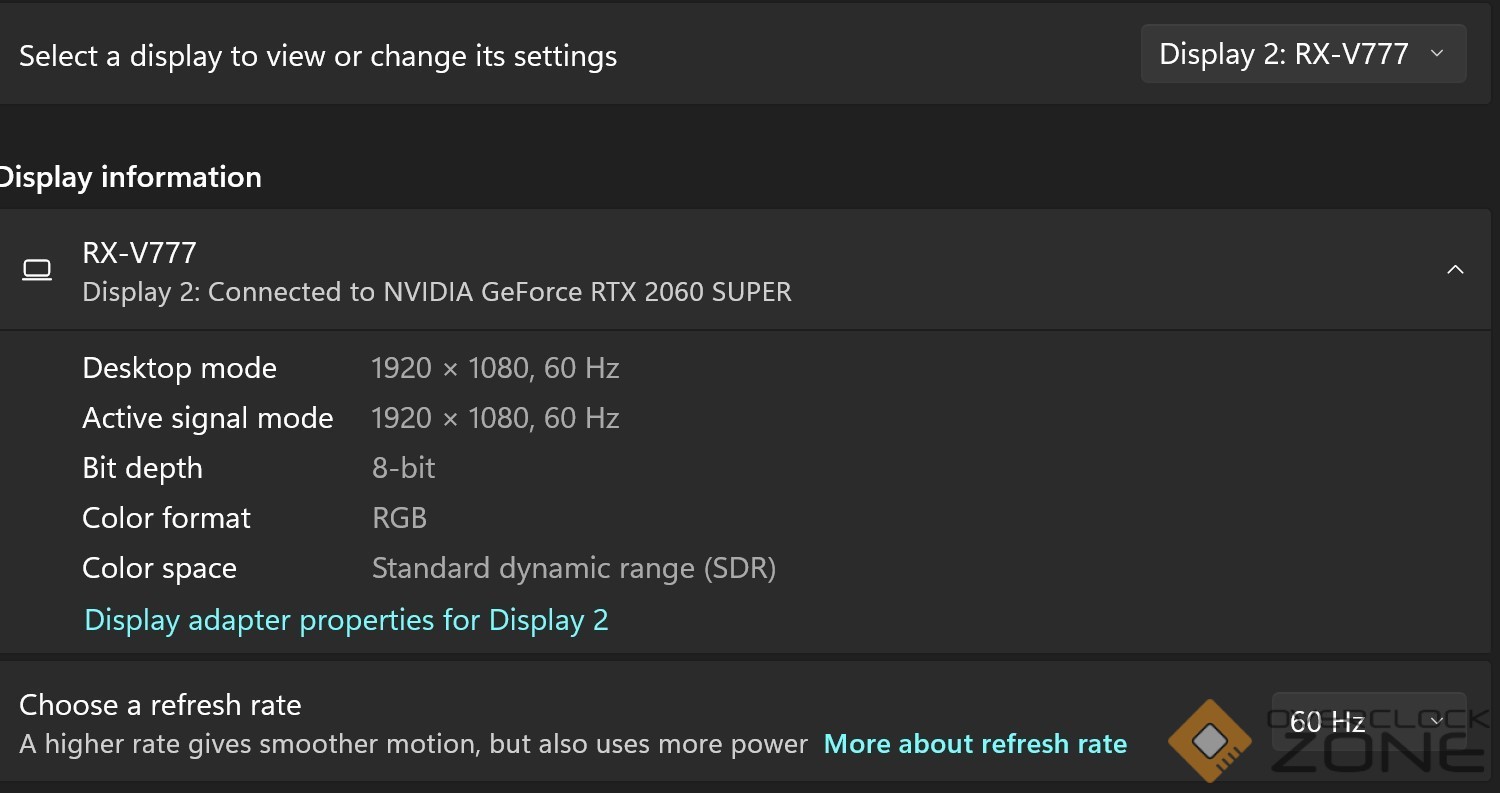Open the 60 Hz refresh rate dropdown

[x=1368, y=721]
